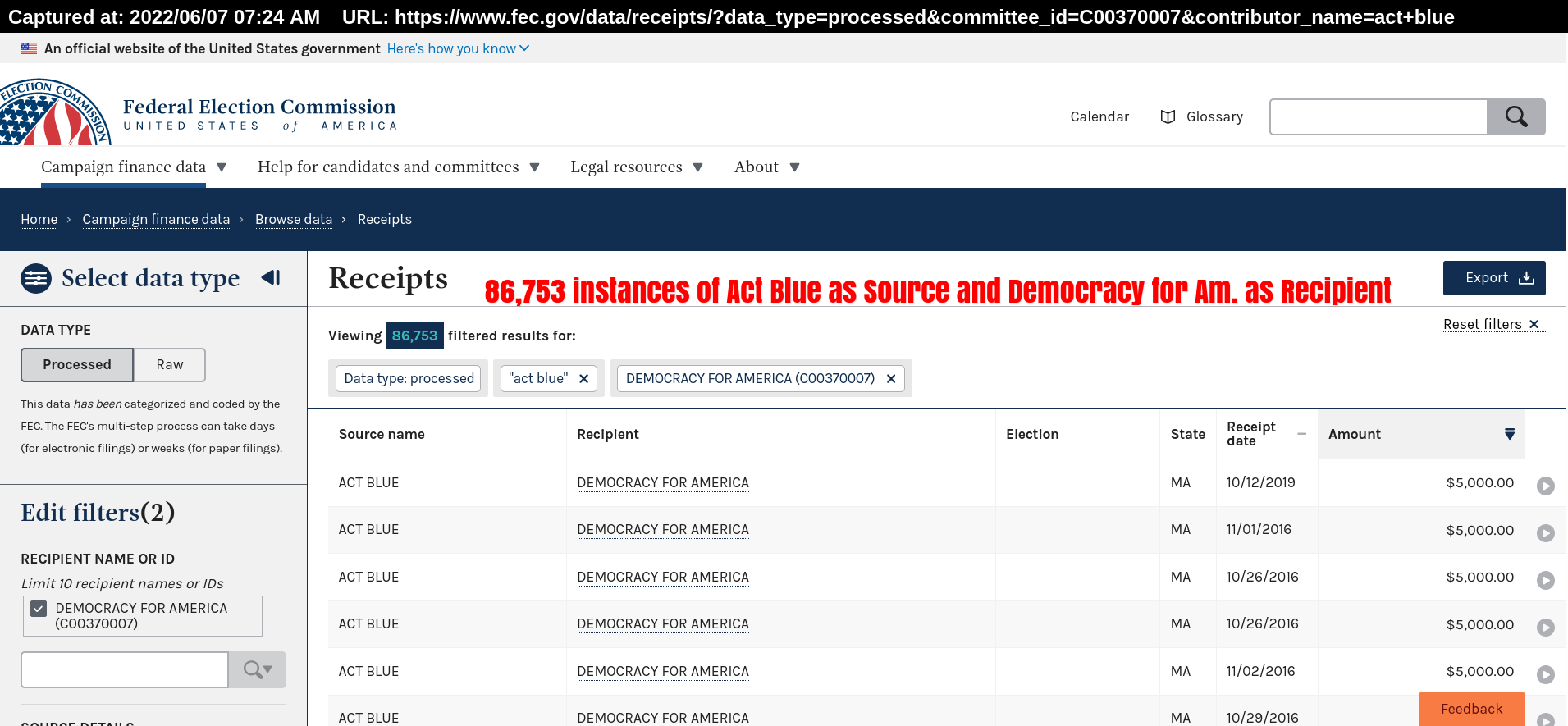Switch to Raw data type
This screenshot has width=1568, height=726.
[x=170, y=364]
